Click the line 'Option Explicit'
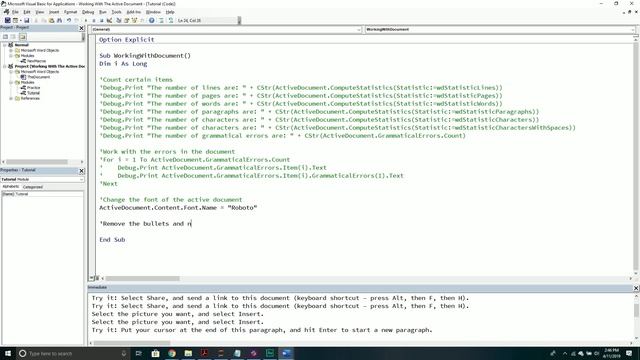The width and height of the screenshot is (640, 360). [127, 40]
